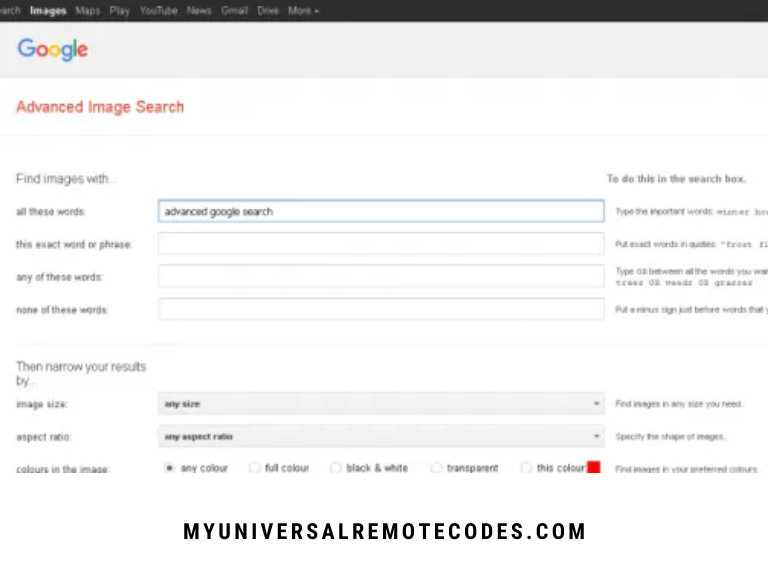Open the aspect ratio dropdown
The width and height of the screenshot is (768, 576).
(381, 436)
